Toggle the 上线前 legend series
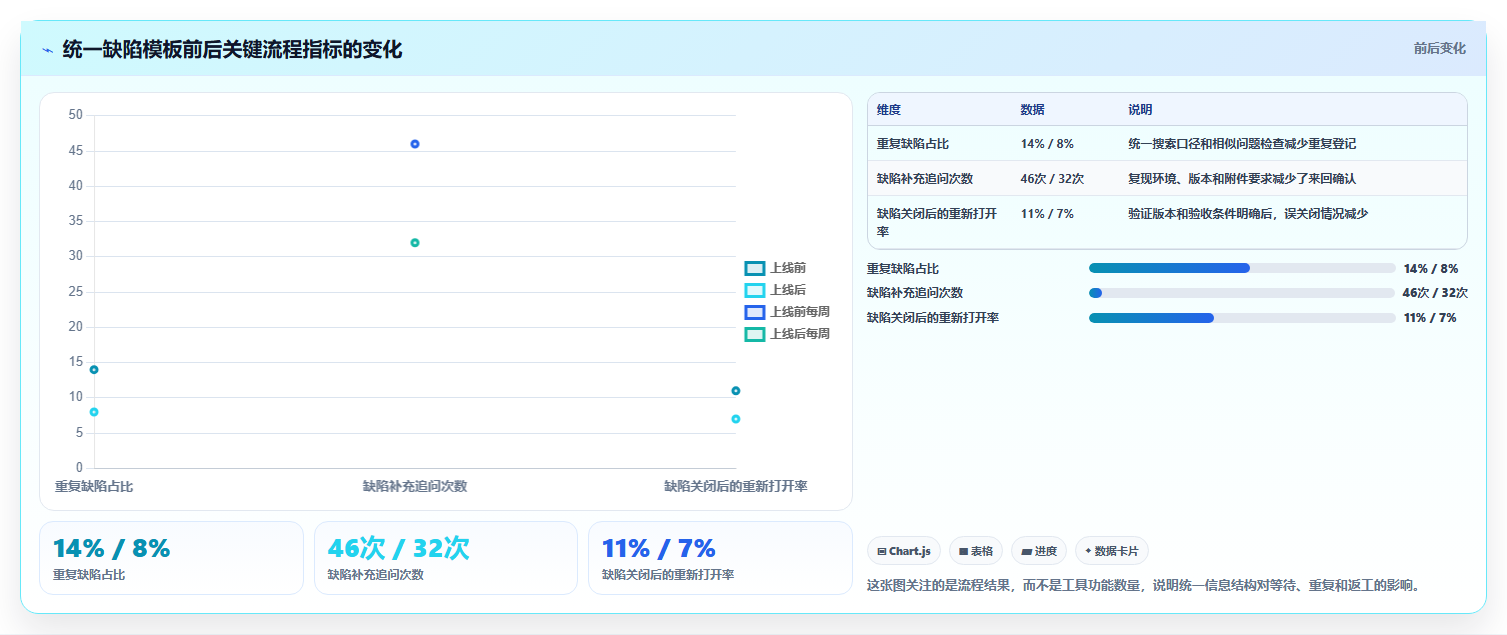 pos(775,268)
